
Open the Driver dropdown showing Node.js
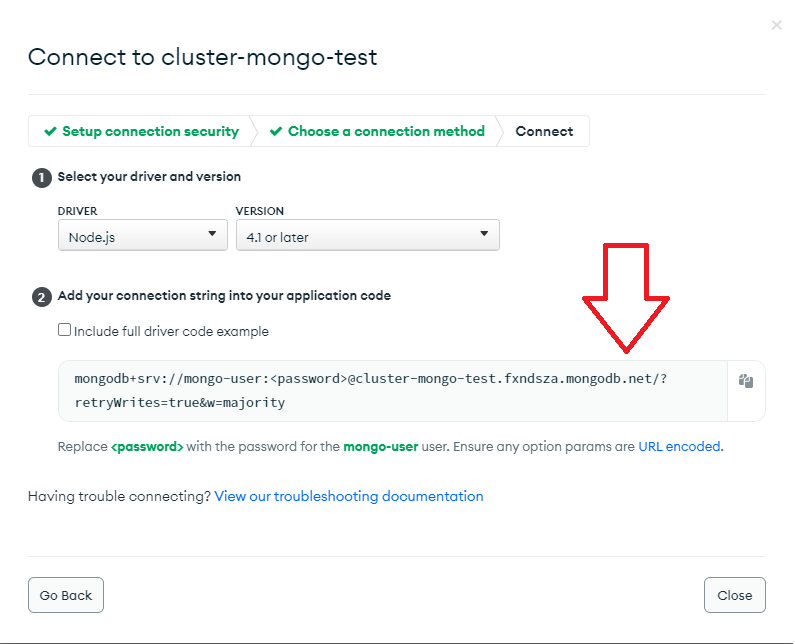(x=143, y=236)
